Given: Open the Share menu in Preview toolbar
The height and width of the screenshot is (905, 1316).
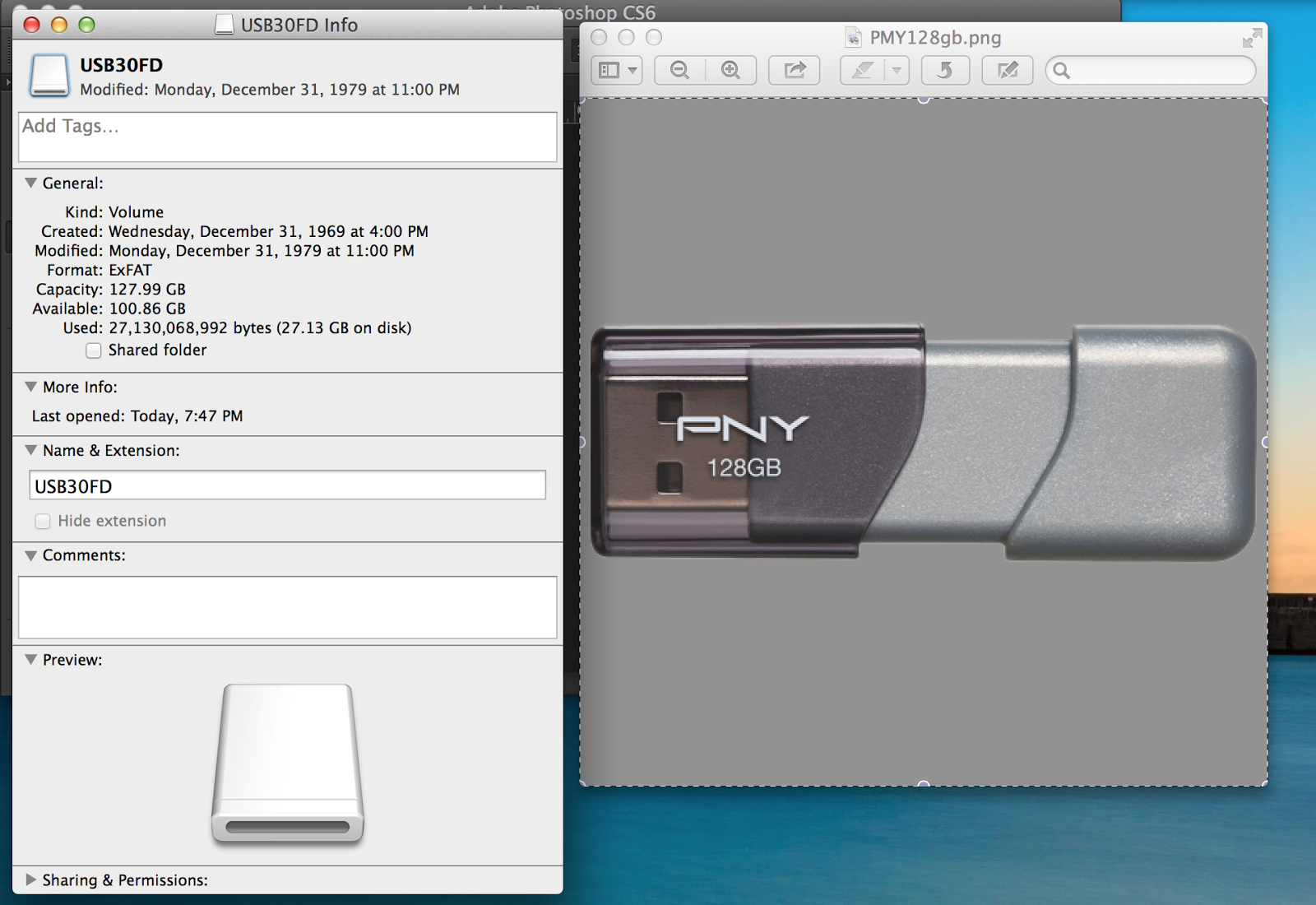Looking at the screenshot, I should coord(794,71).
